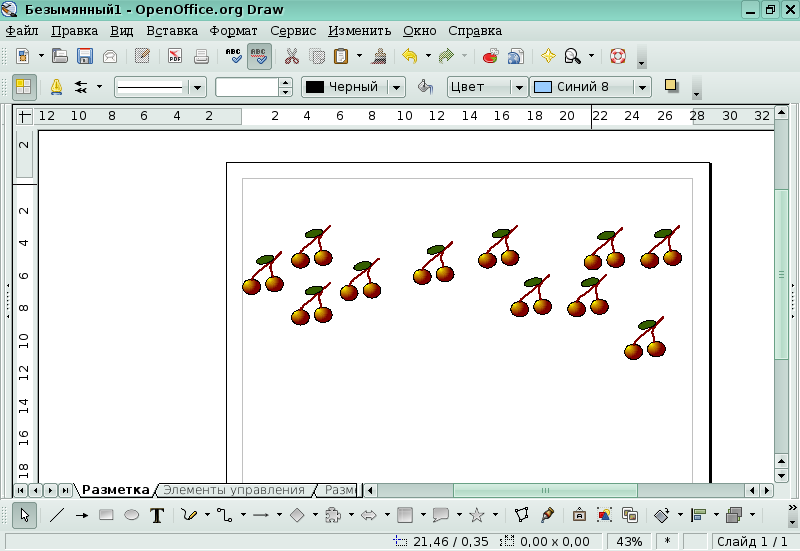The width and height of the screenshot is (800, 551).
Task: Click the 43% zoom value in status bar
Action: coord(629,541)
